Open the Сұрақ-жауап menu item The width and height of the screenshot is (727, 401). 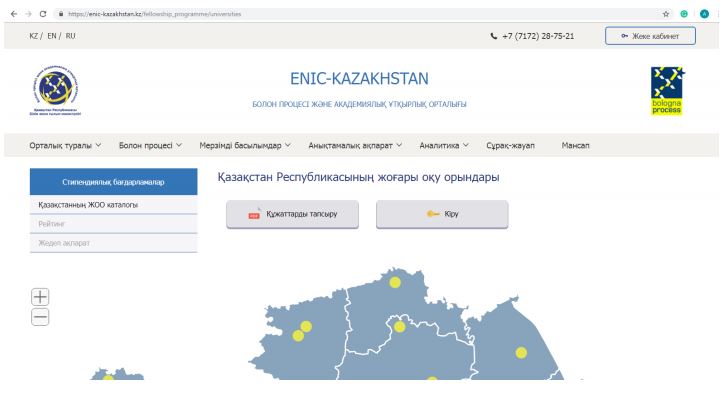point(510,146)
